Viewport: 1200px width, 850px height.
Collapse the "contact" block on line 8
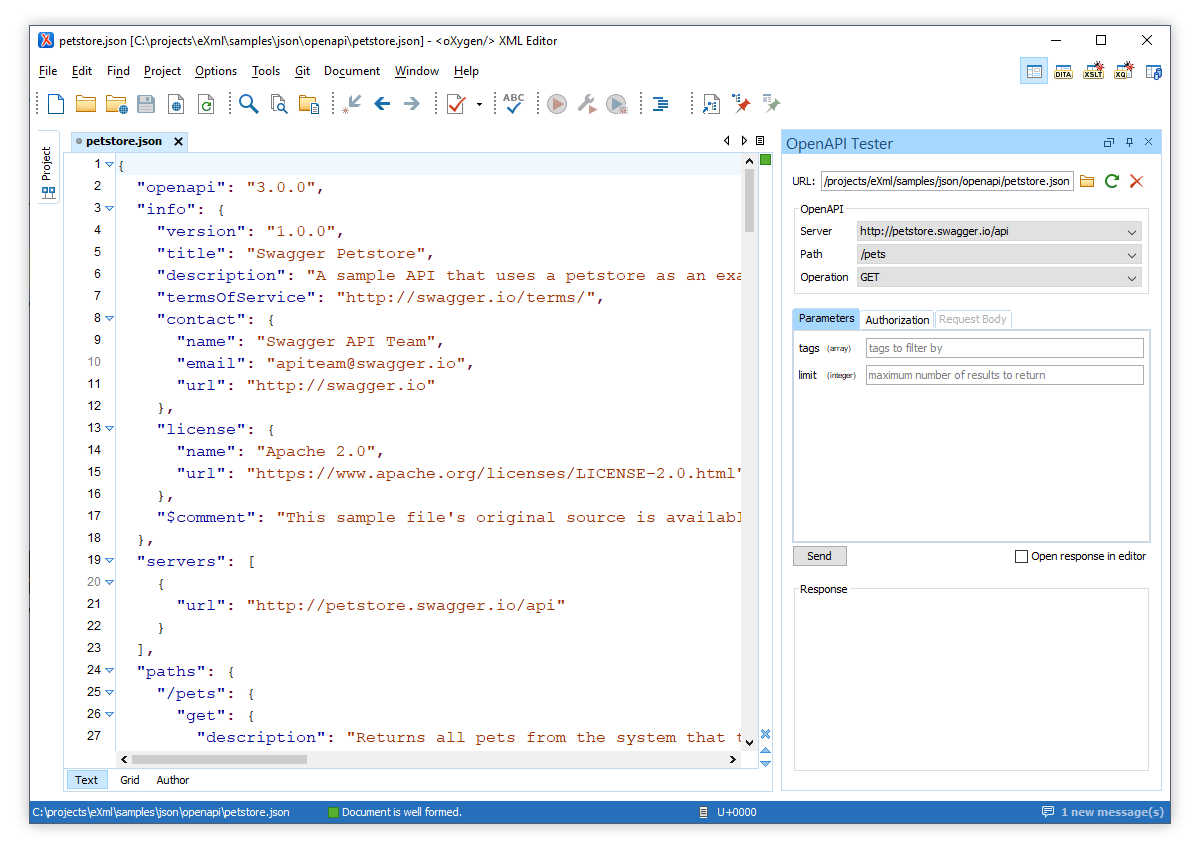tap(110, 318)
